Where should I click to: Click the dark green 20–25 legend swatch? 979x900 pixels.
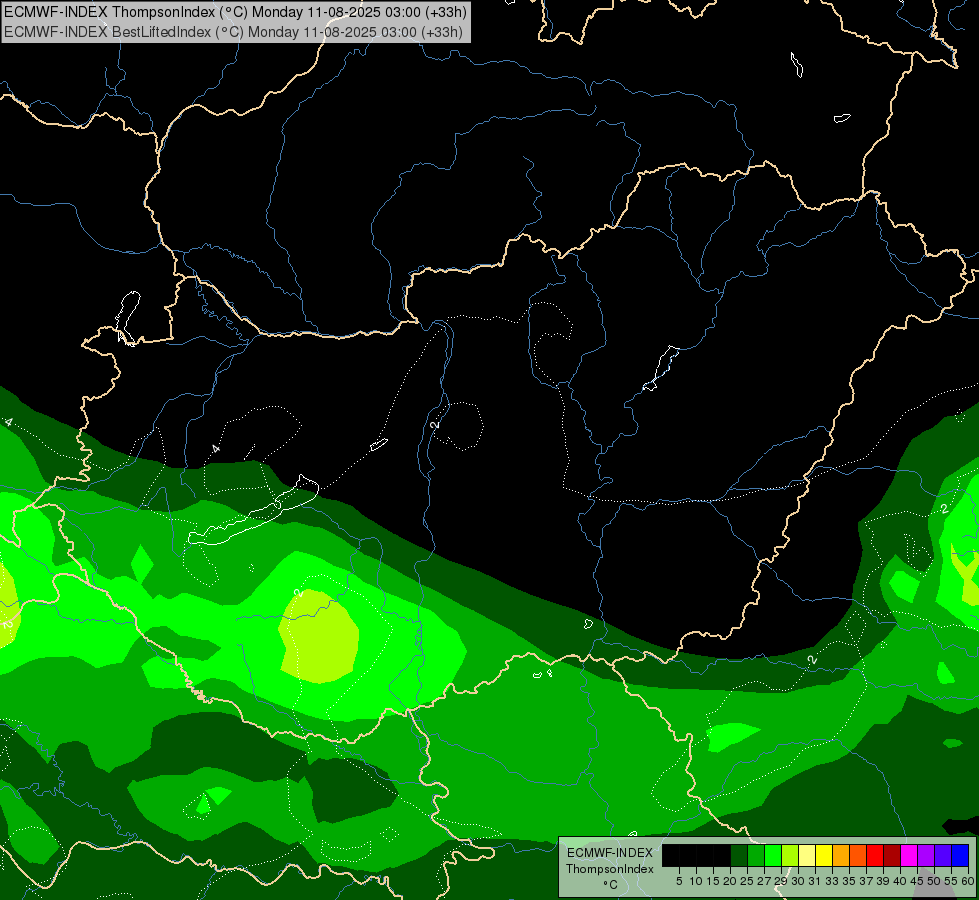[739, 855]
